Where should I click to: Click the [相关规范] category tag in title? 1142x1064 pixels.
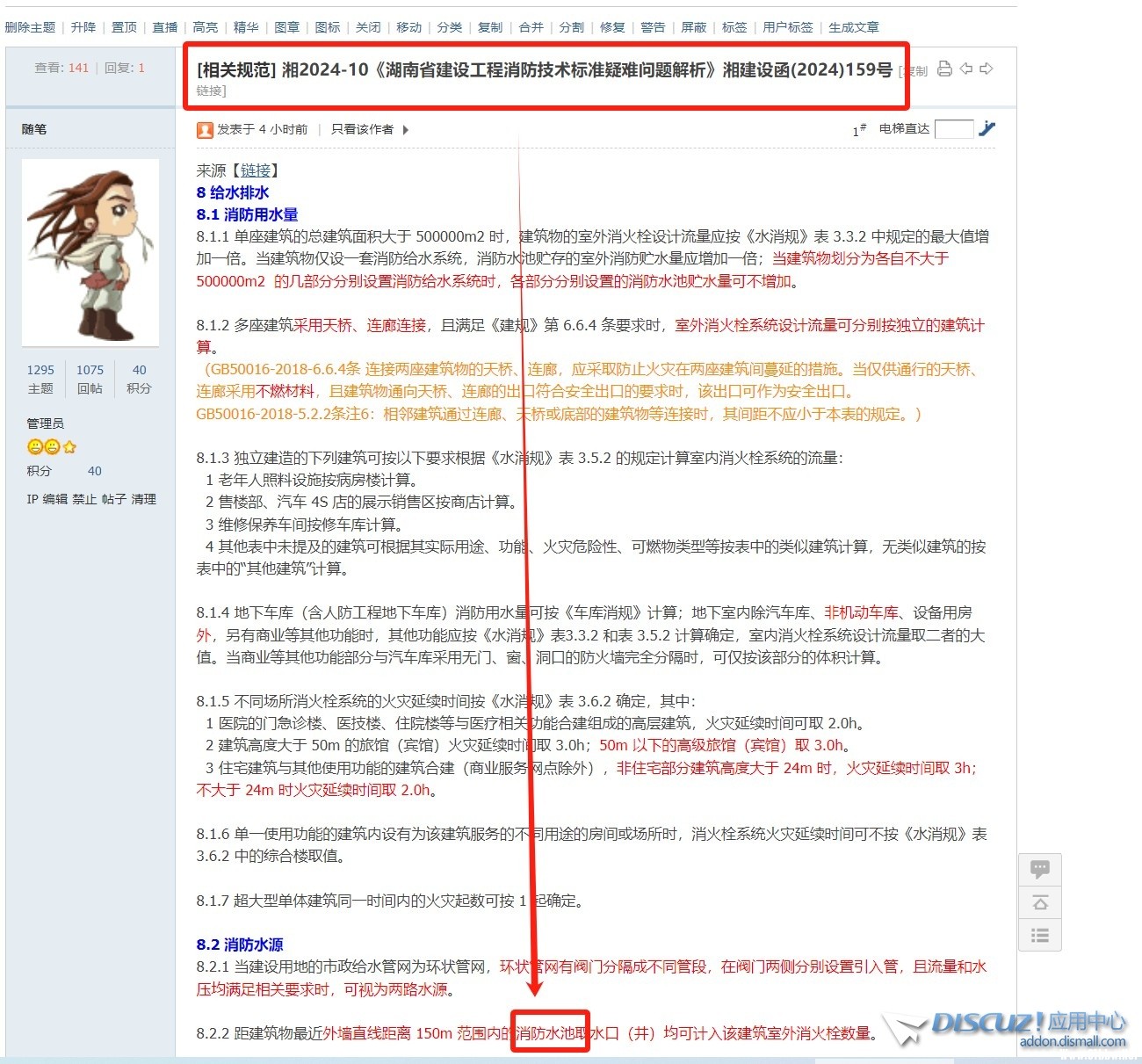(236, 69)
